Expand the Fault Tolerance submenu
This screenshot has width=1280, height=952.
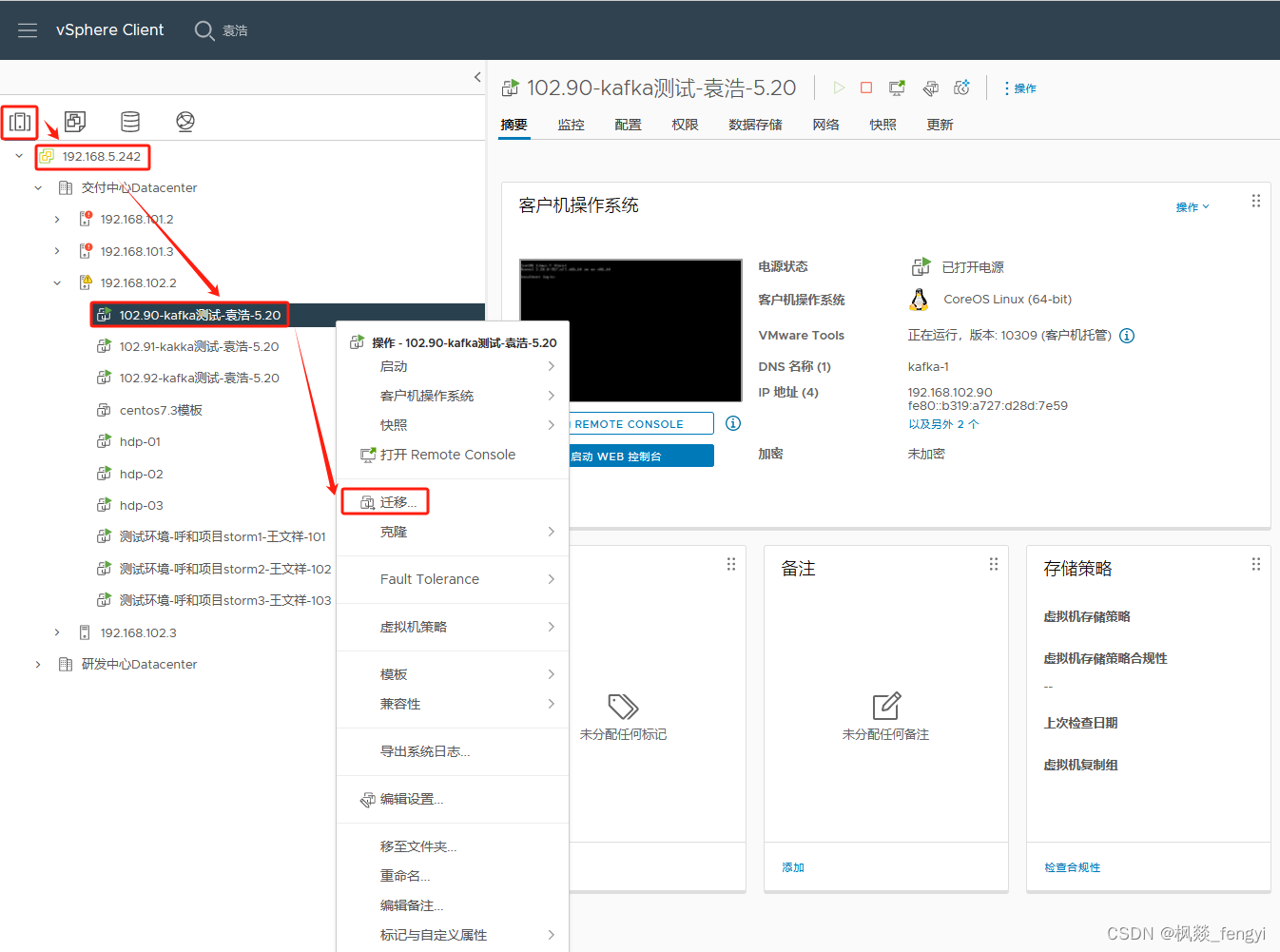pos(453,579)
